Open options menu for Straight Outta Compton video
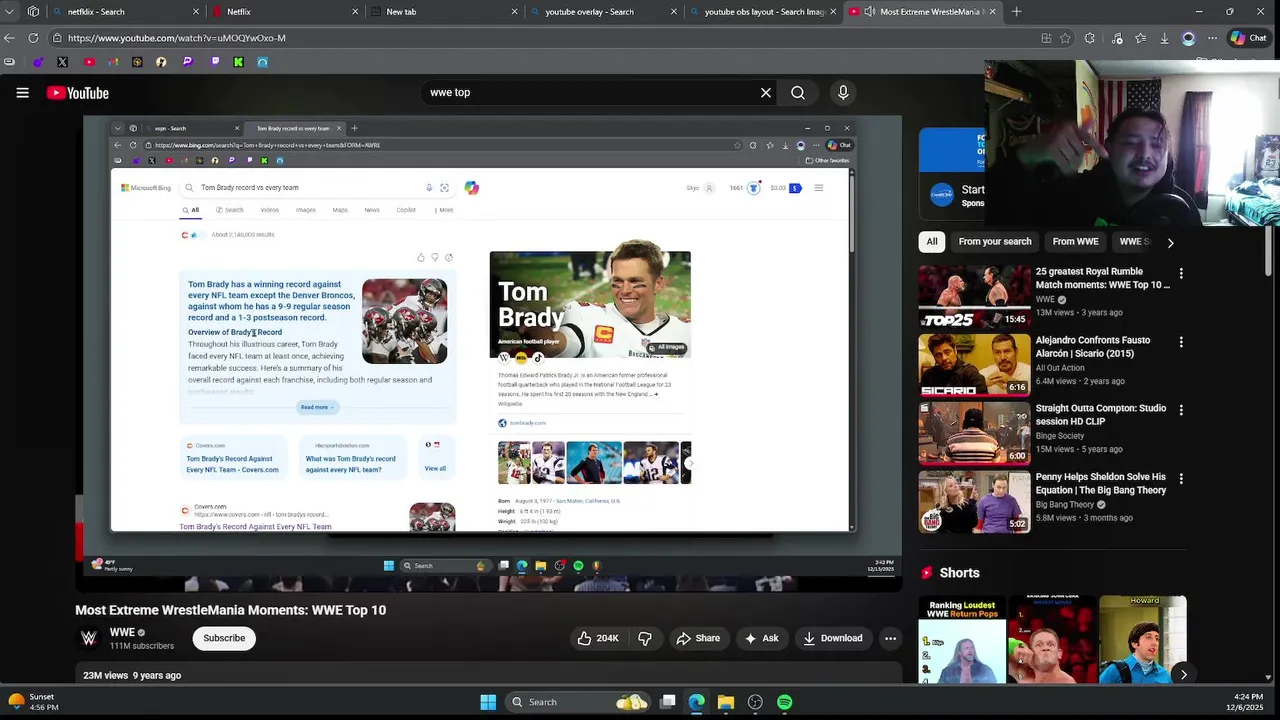The height and width of the screenshot is (720, 1280). [1181, 410]
